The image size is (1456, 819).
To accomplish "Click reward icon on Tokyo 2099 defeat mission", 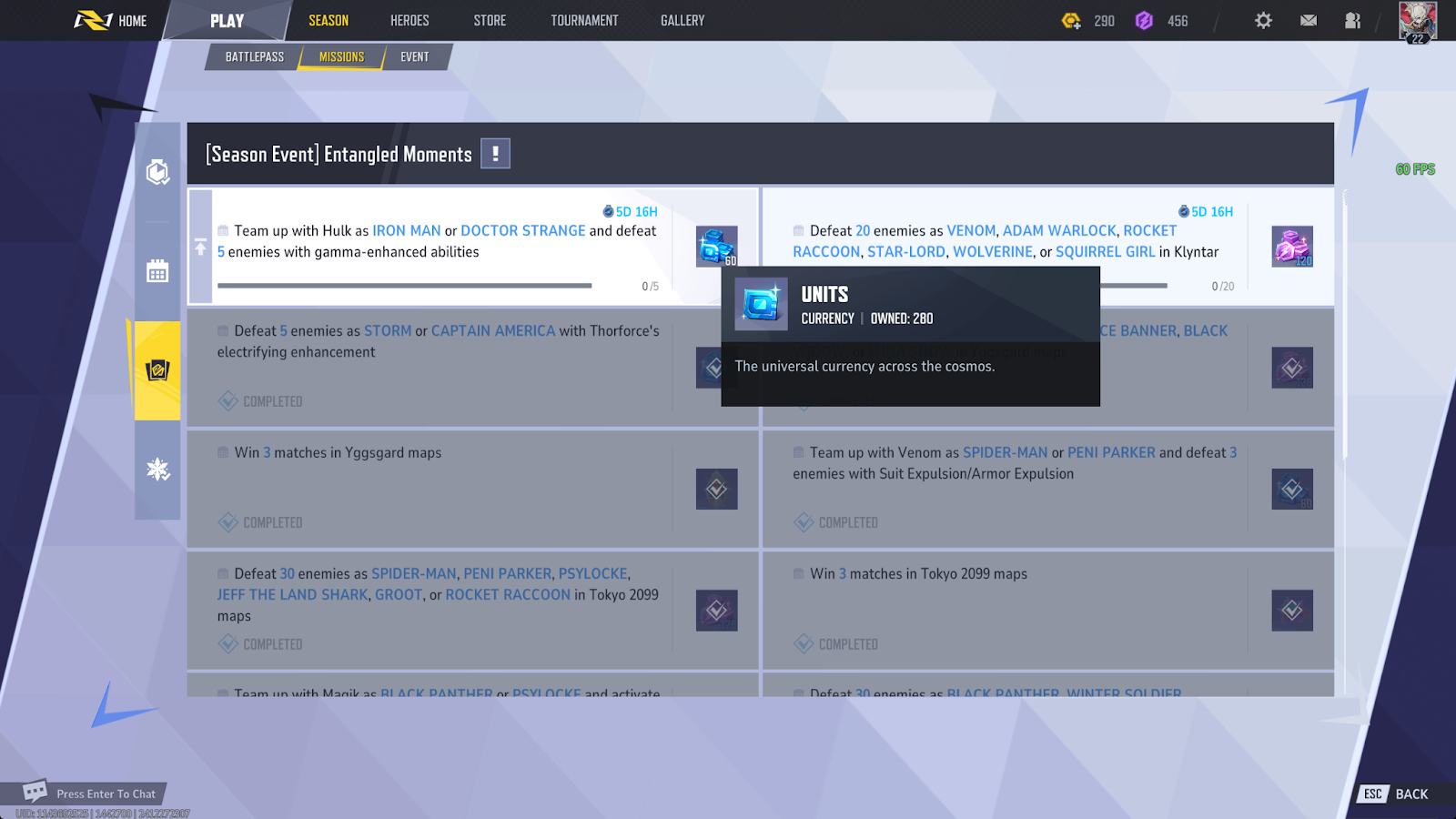I will [716, 611].
